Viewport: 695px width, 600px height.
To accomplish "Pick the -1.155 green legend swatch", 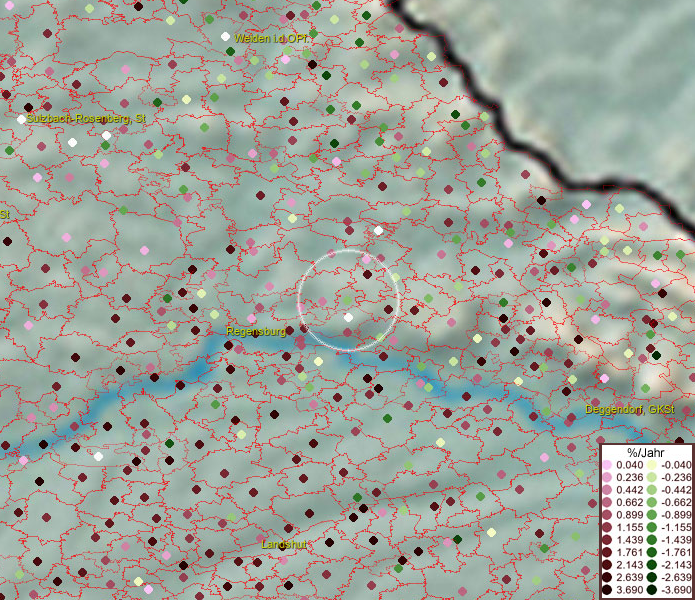I will point(651,527).
